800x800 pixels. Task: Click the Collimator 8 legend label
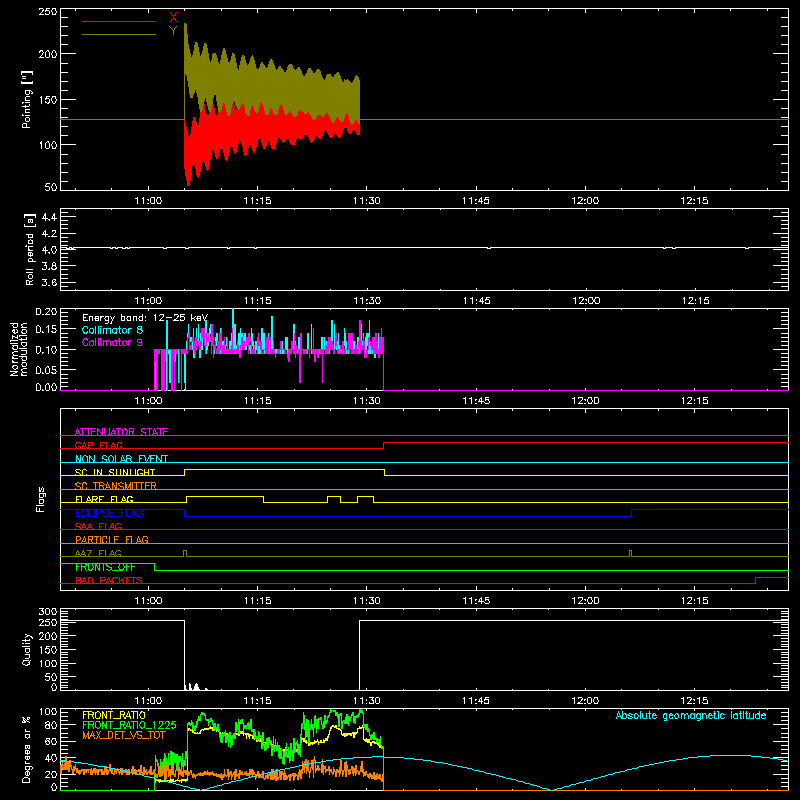(x=112, y=330)
